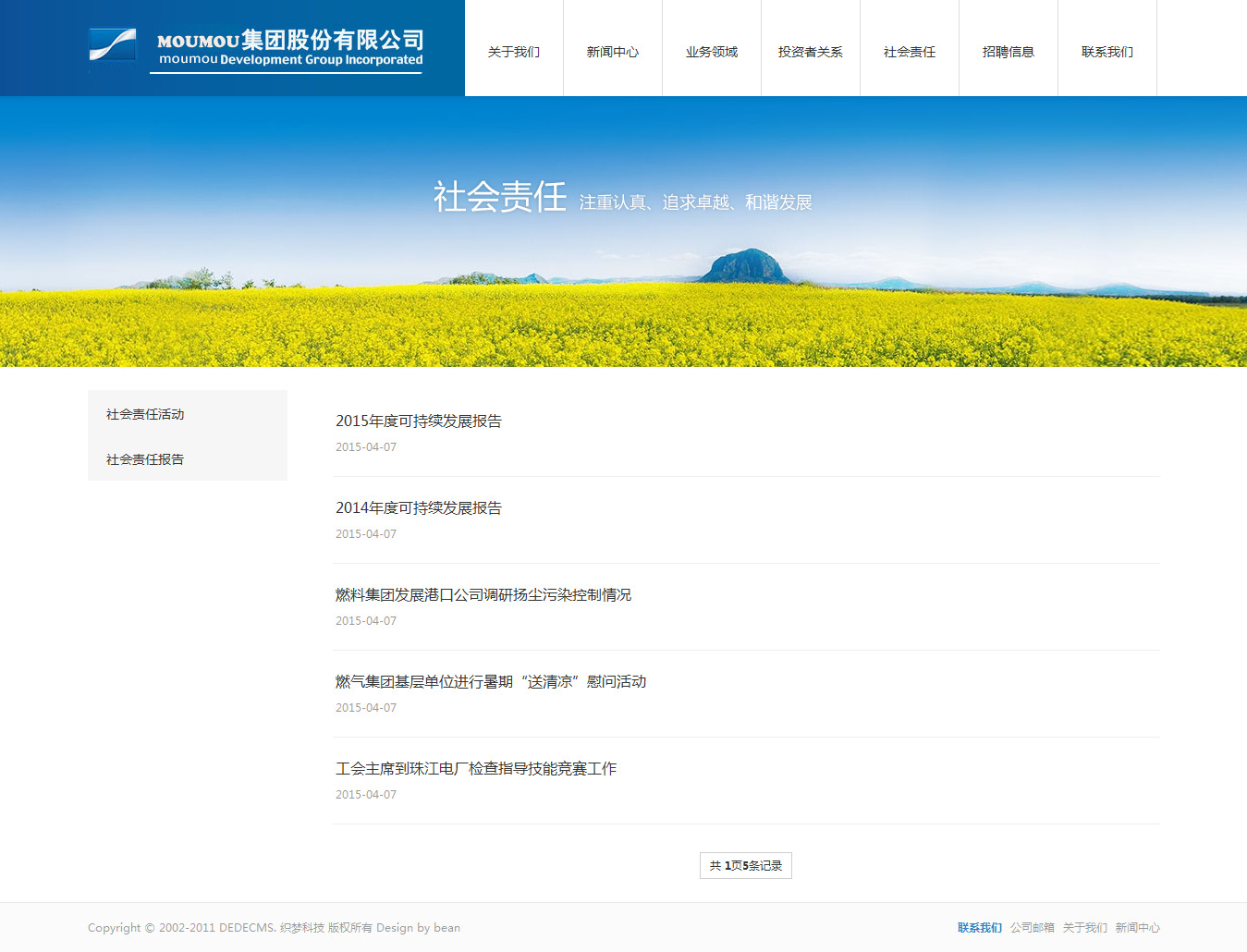Open the 2014年度可持续发展报告 article

(419, 508)
